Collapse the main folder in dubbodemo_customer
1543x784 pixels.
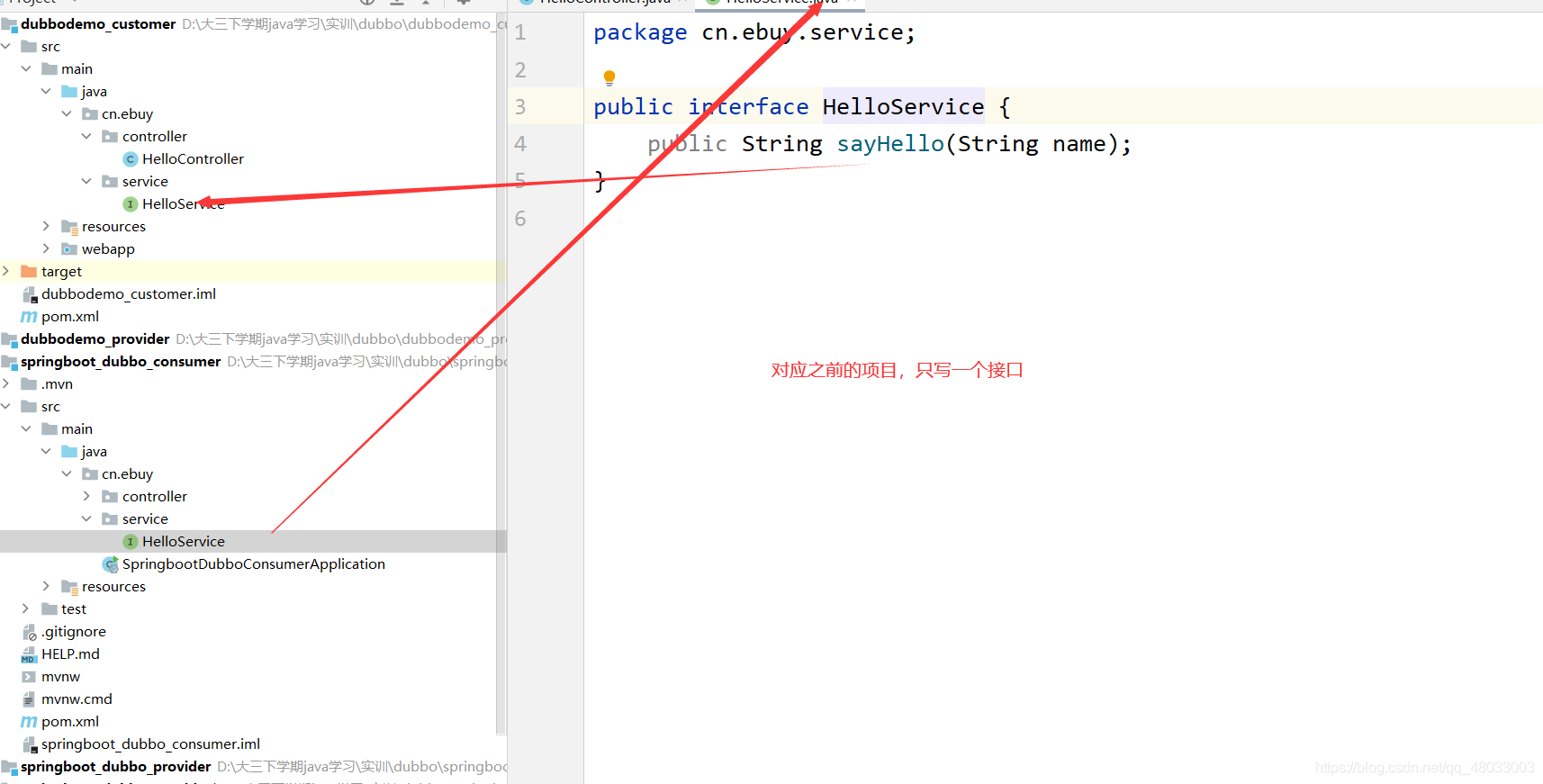coord(26,68)
